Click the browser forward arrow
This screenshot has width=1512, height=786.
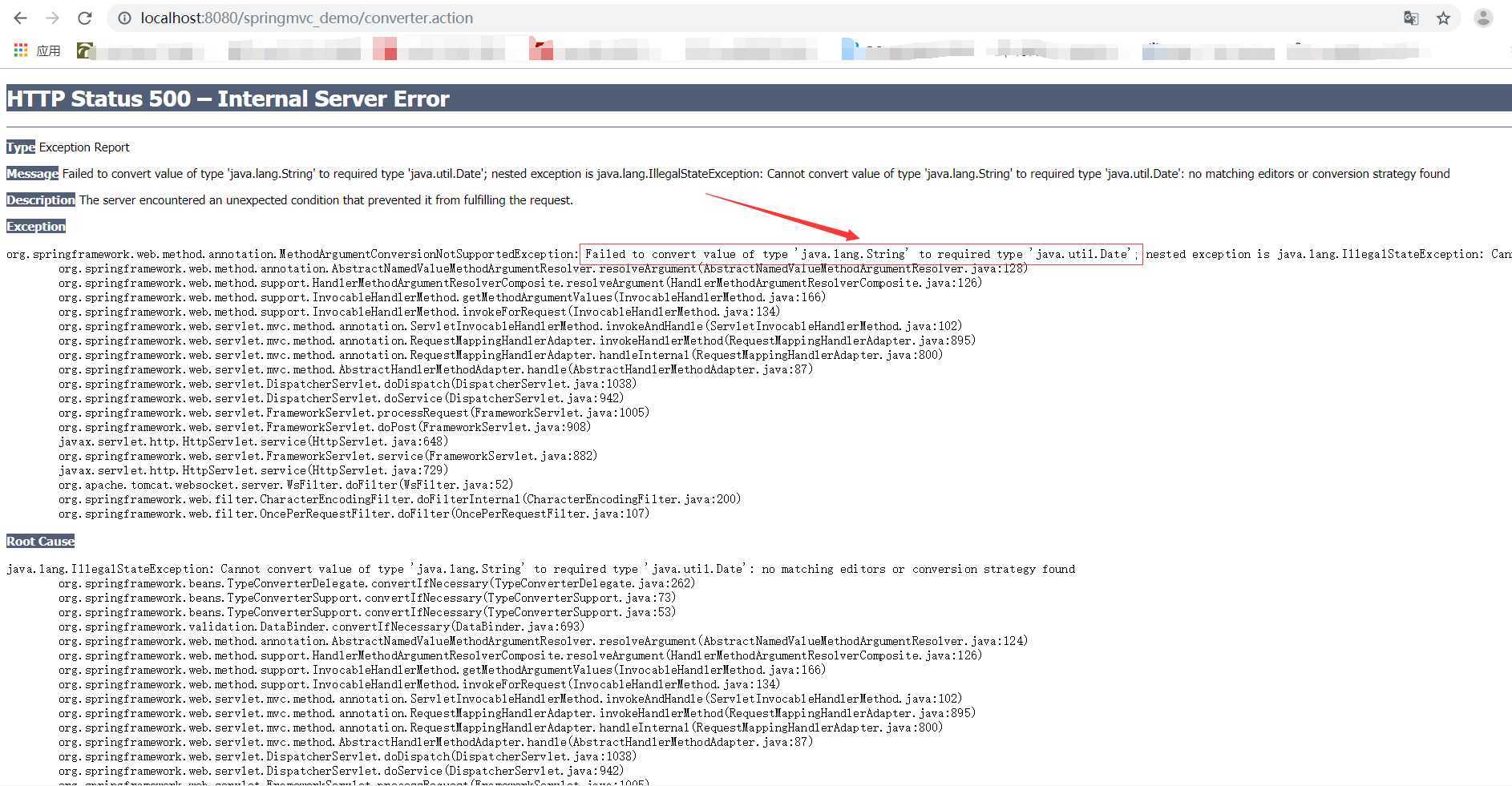pyautogui.click(x=53, y=18)
